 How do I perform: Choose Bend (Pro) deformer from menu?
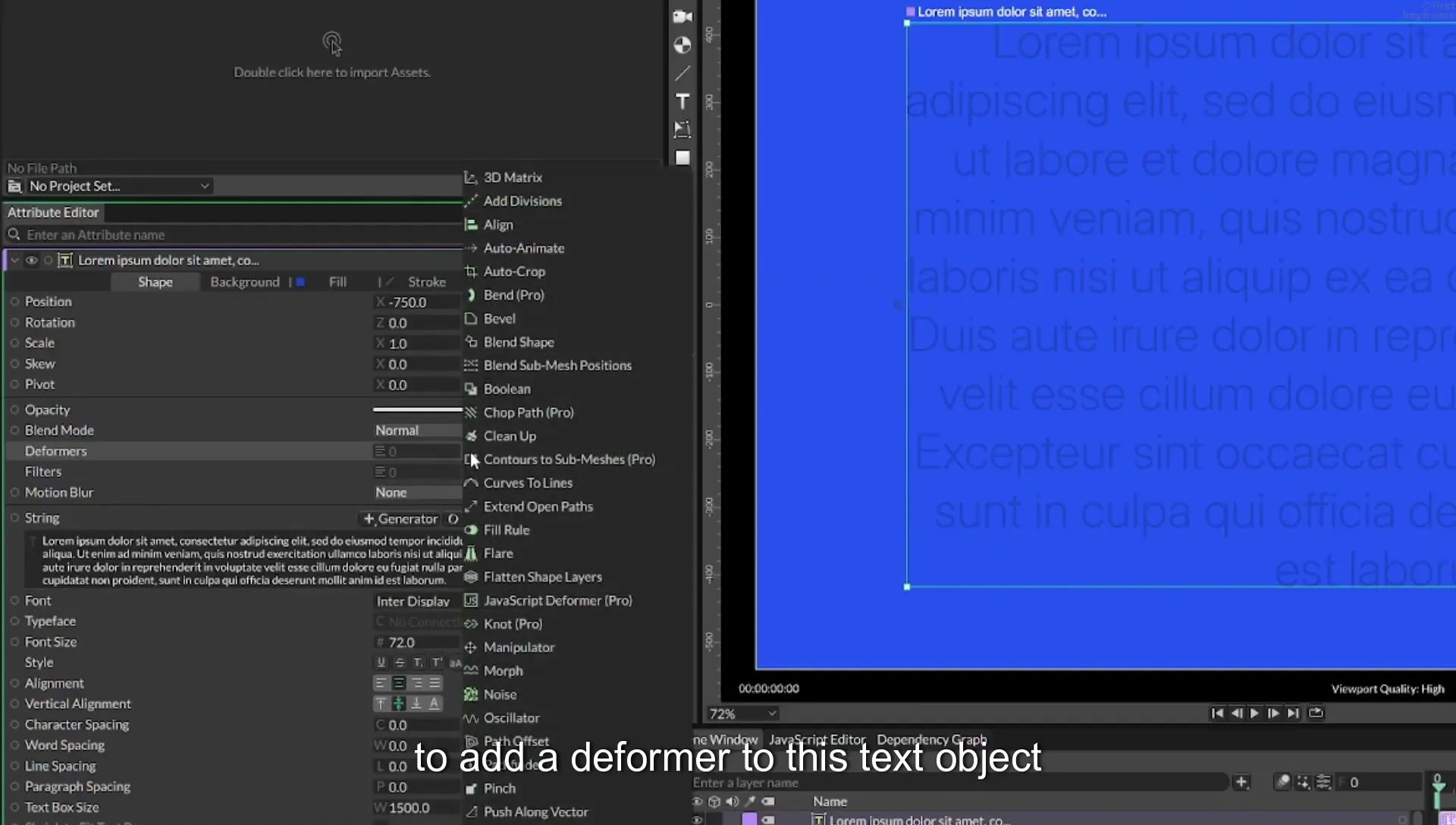(x=513, y=295)
